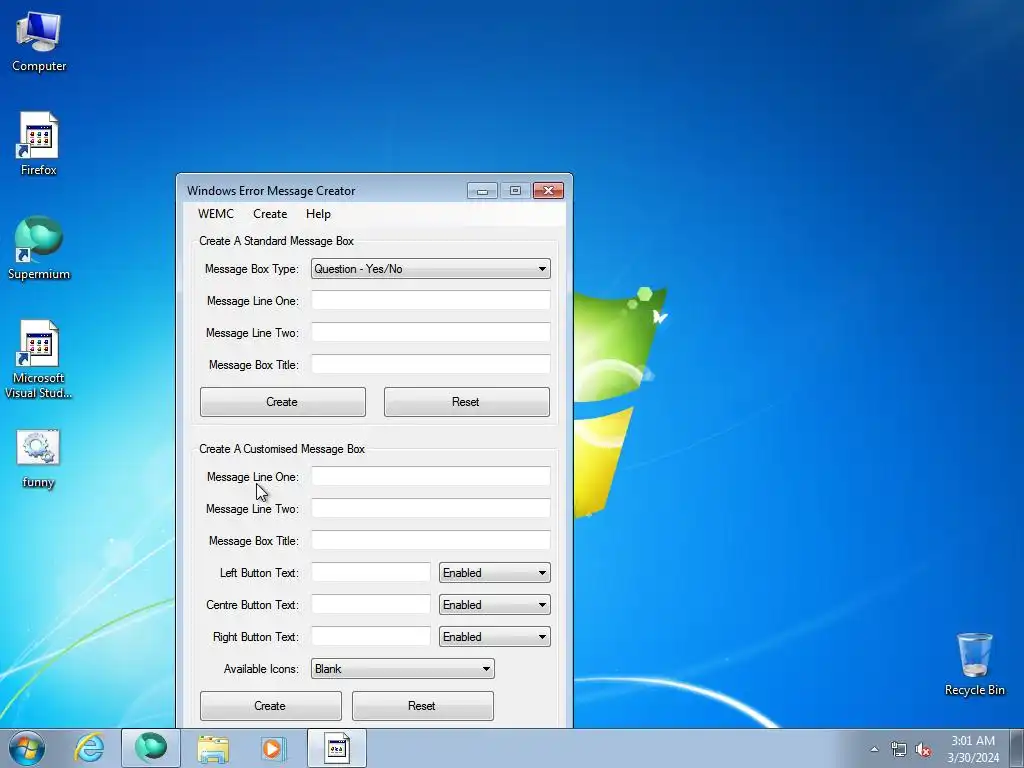
Task: Click the Windows Error Message Creator title
Action: coord(271,191)
